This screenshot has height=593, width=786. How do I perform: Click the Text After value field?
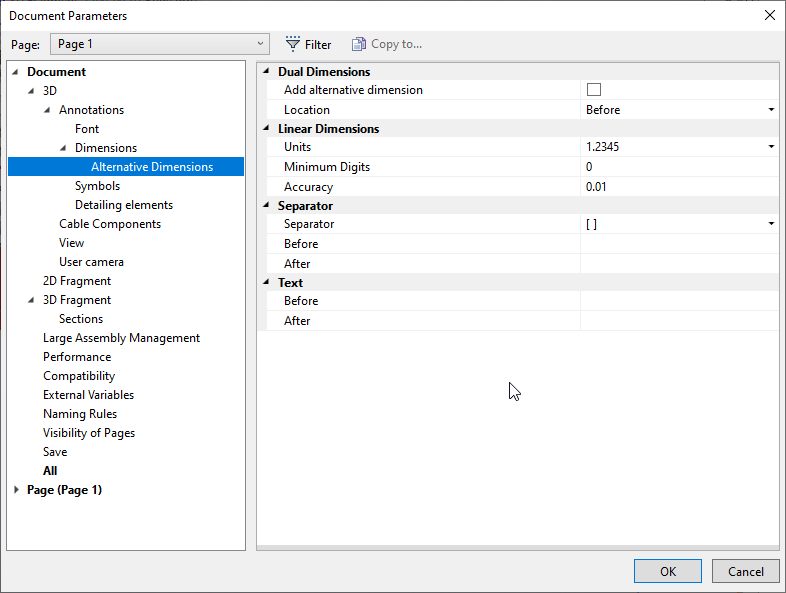point(679,321)
